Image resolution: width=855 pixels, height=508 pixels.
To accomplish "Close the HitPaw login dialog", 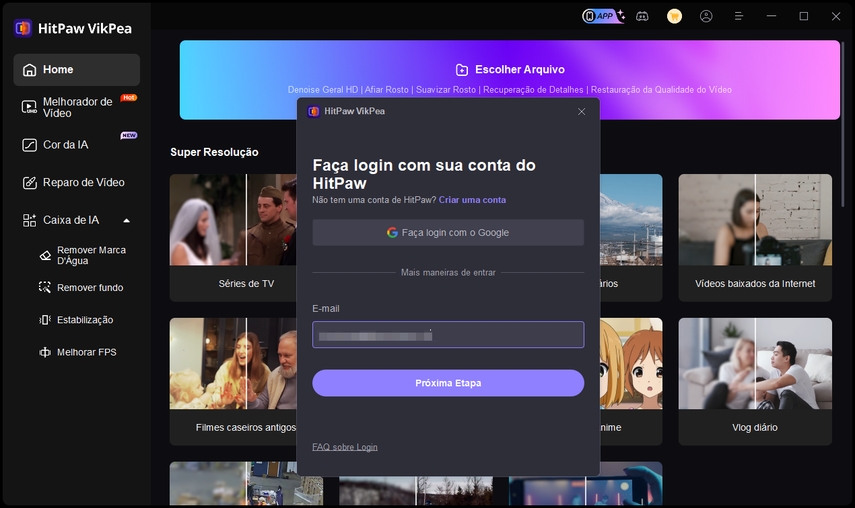I will [582, 112].
